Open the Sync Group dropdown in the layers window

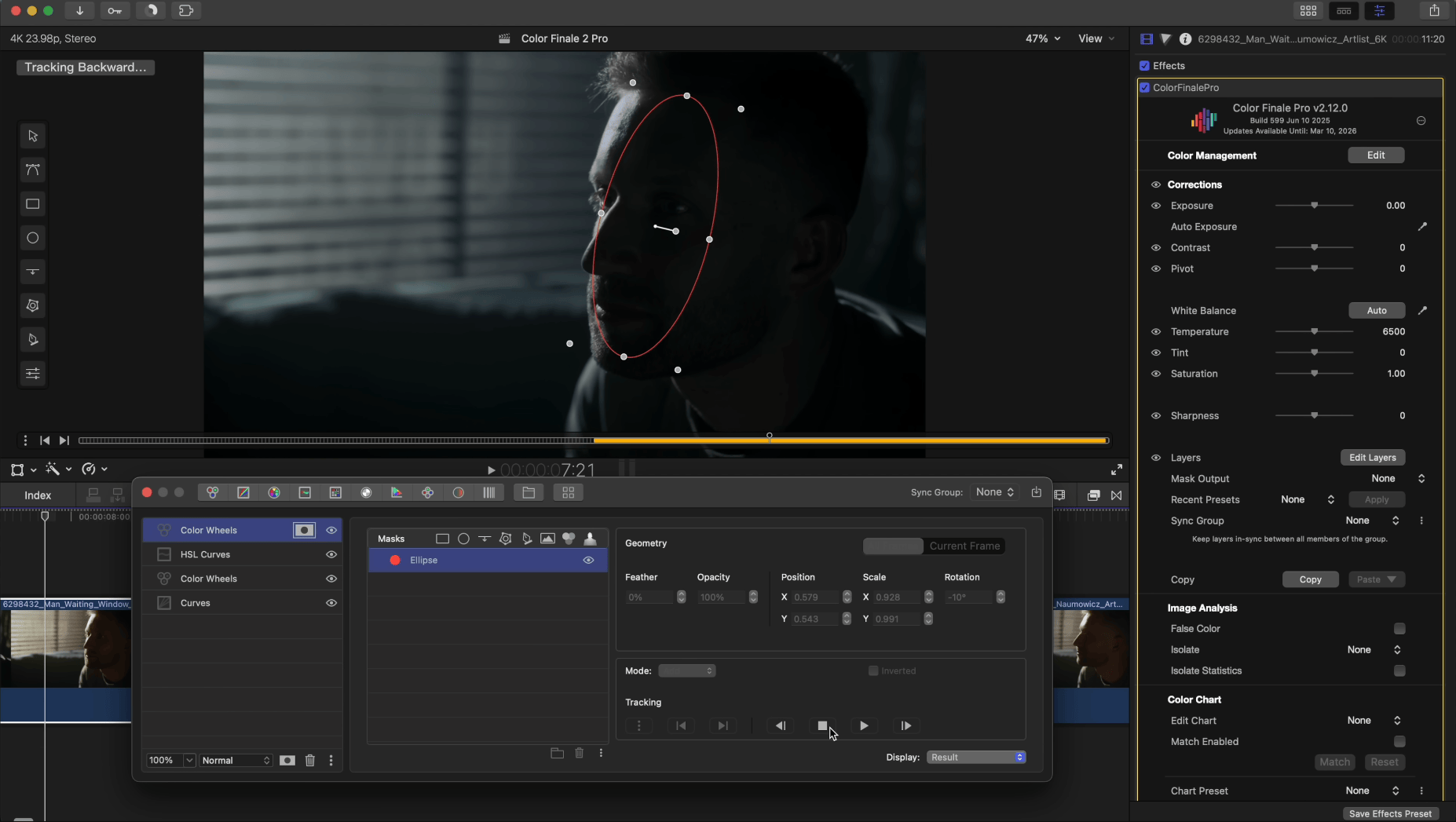pos(994,492)
